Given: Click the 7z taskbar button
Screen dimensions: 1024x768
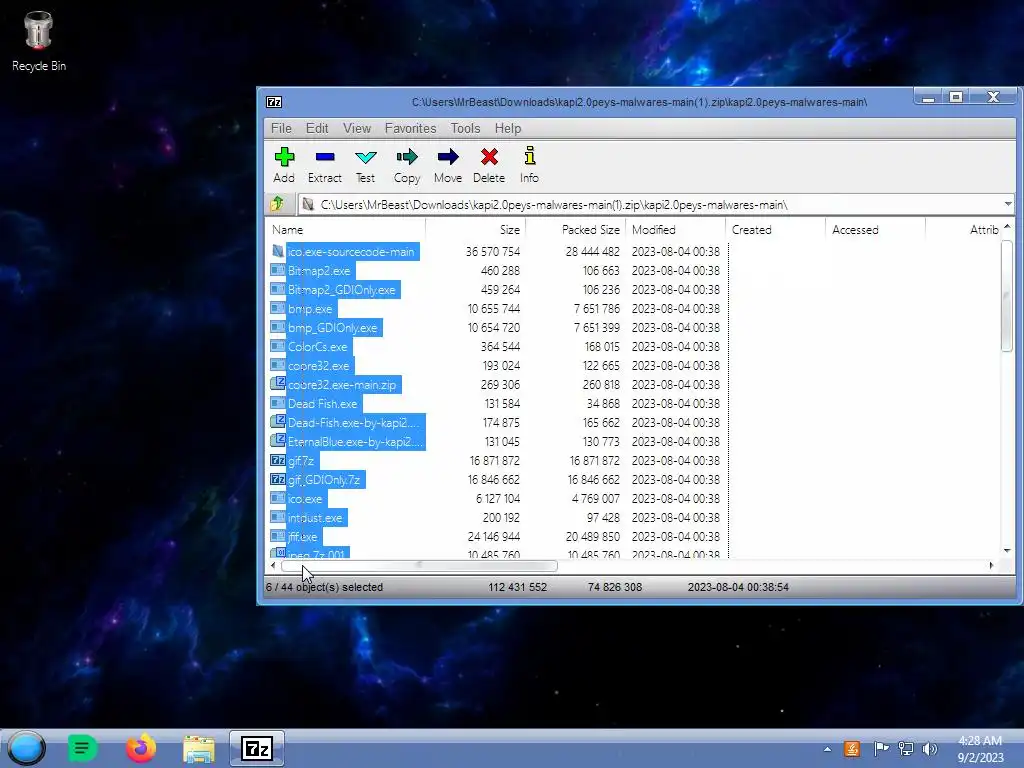Looking at the screenshot, I should [x=257, y=748].
